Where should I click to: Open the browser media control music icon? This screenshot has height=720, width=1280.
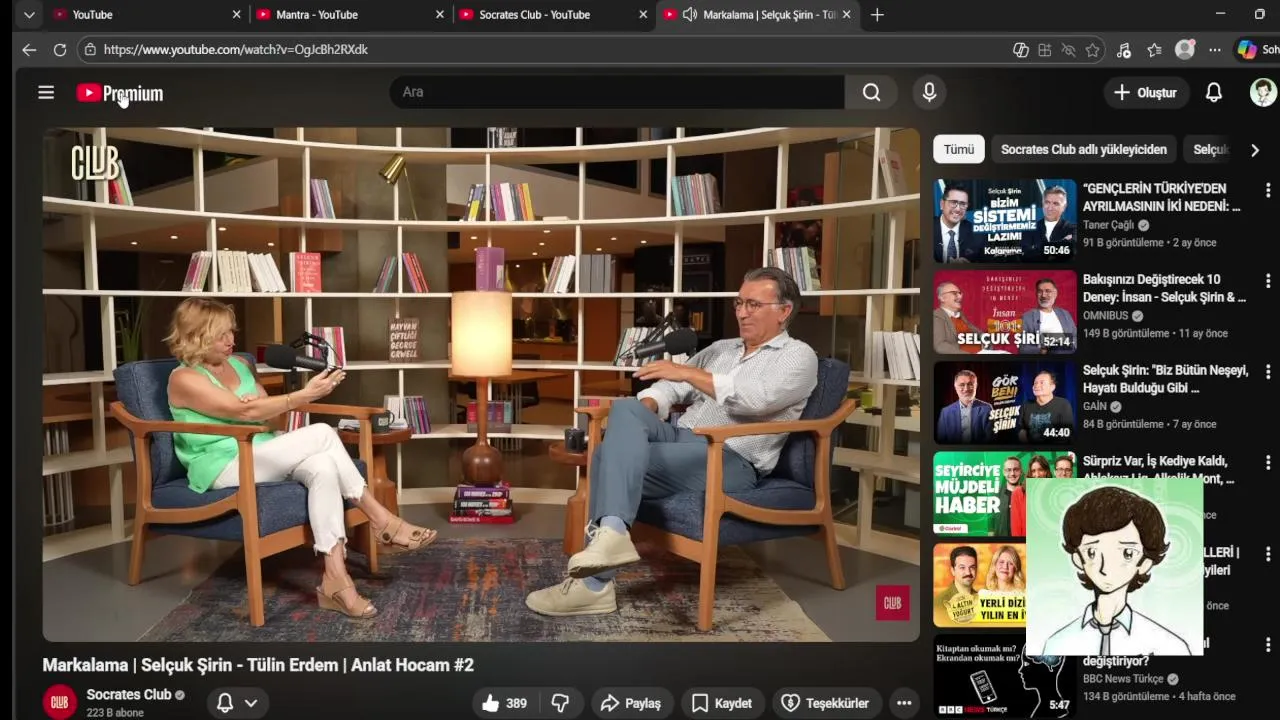(1124, 50)
